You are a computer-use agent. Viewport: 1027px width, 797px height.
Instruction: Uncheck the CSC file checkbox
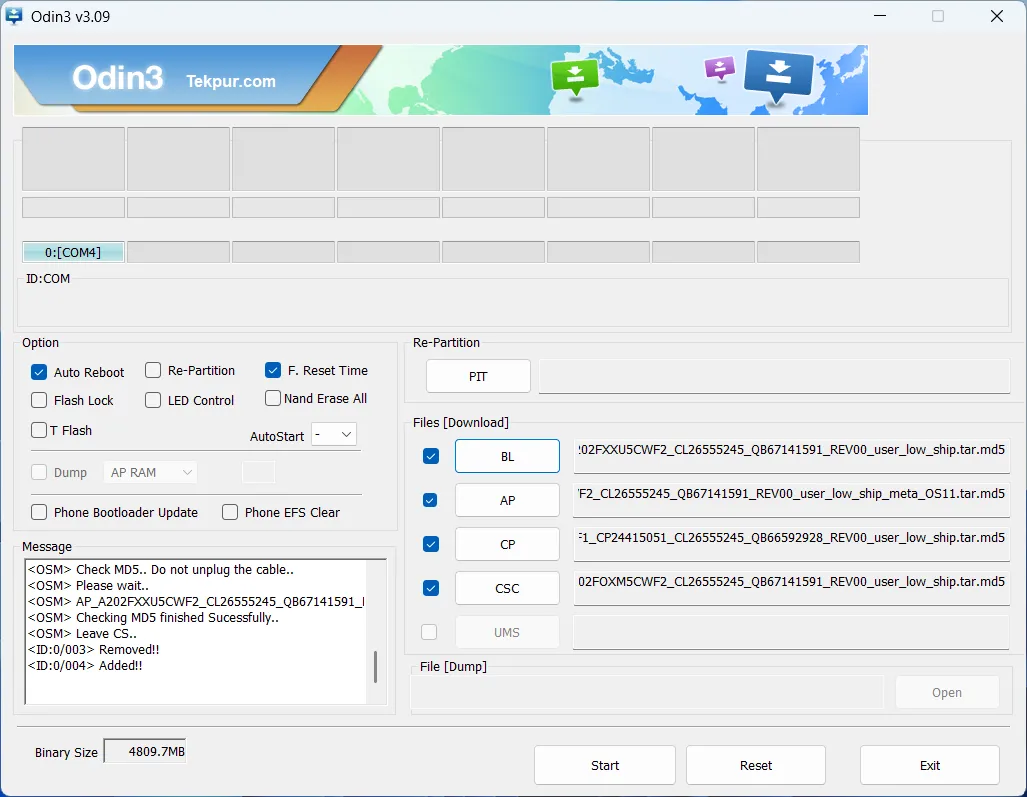click(x=430, y=588)
